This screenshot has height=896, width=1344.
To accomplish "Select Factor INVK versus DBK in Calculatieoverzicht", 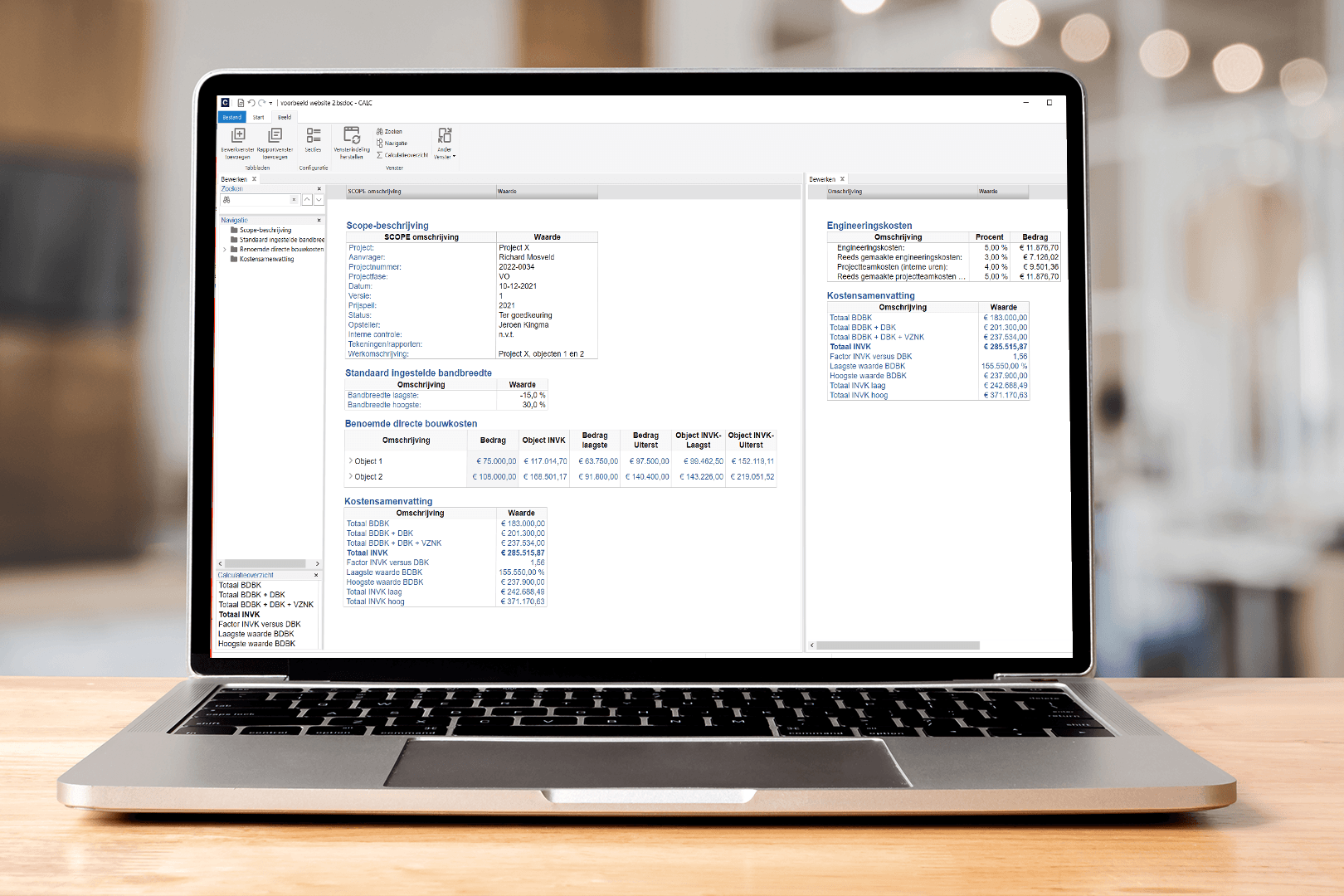I will (259, 624).
